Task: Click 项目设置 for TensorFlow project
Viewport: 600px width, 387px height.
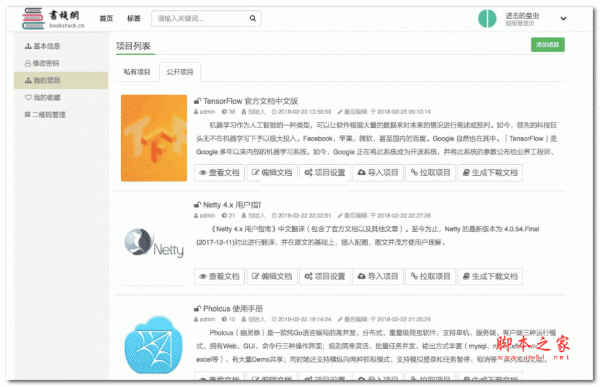Action: click(x=325, y=173)
